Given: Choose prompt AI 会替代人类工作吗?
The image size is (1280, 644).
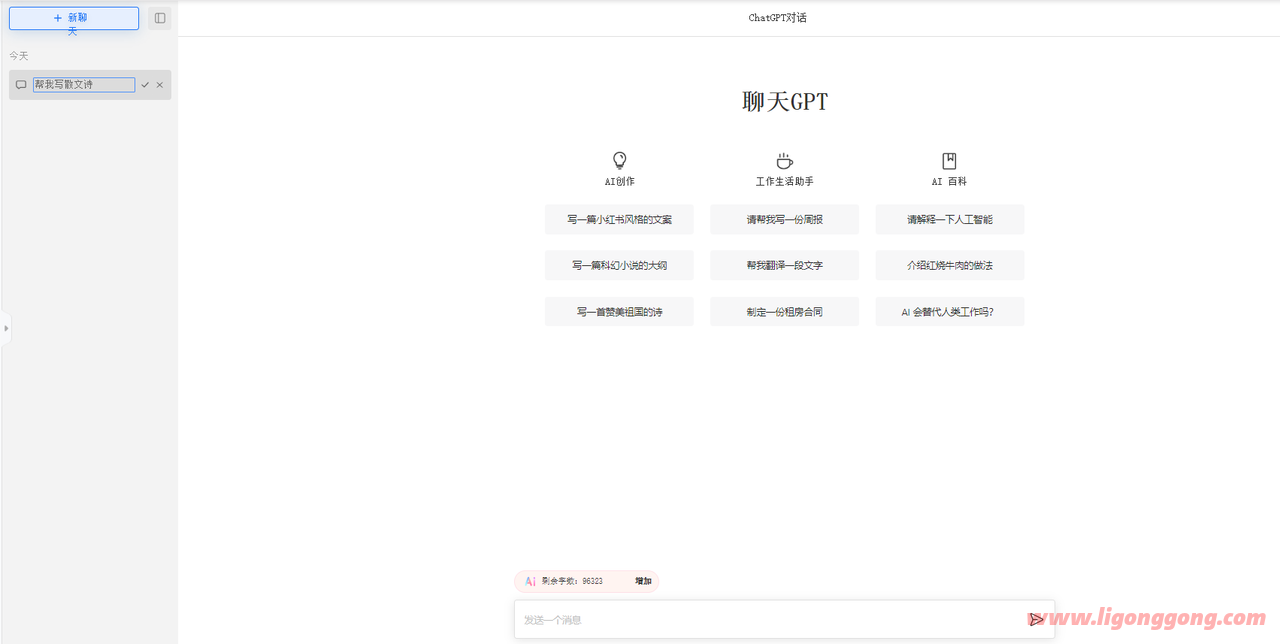Looking at the screenshot, I should coord(949,312).
